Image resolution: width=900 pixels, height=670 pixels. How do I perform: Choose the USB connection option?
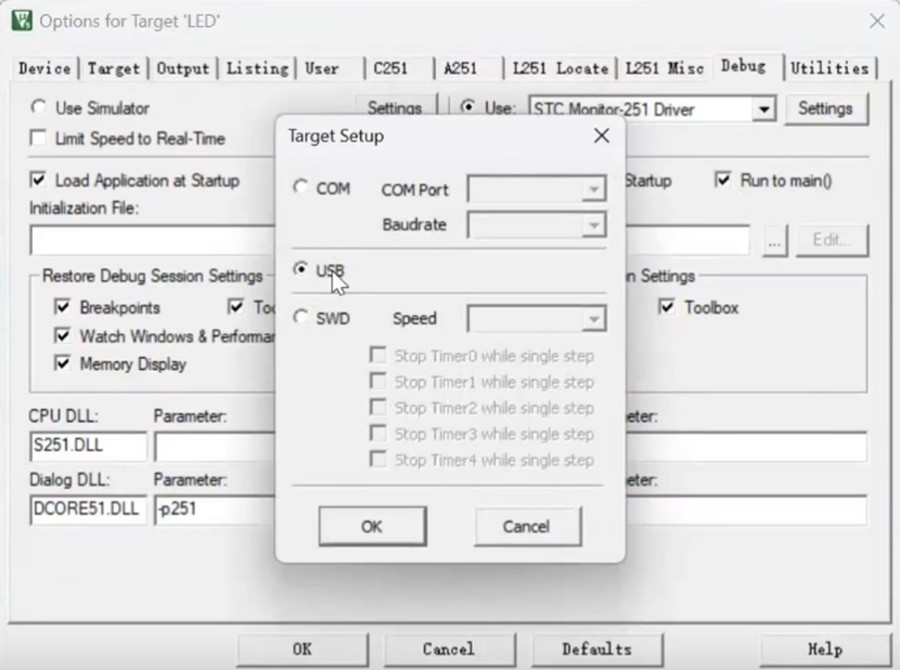click(x=301, y=270)
